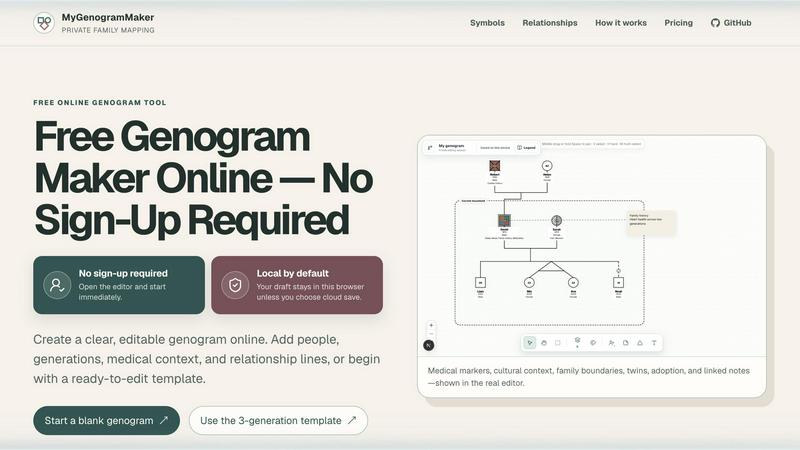This screenshot has width=800, height=450.
Task: Click the layout icon beside My genogram
Action: coord(430,147)
